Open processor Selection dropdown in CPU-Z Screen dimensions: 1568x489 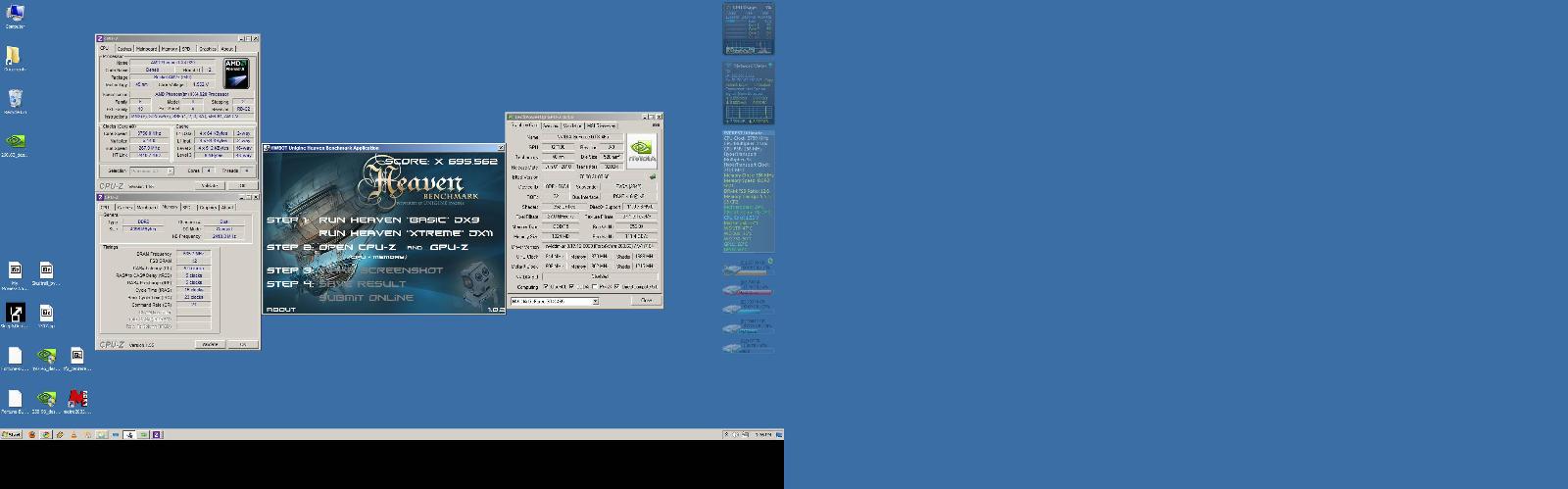[151, 171]
